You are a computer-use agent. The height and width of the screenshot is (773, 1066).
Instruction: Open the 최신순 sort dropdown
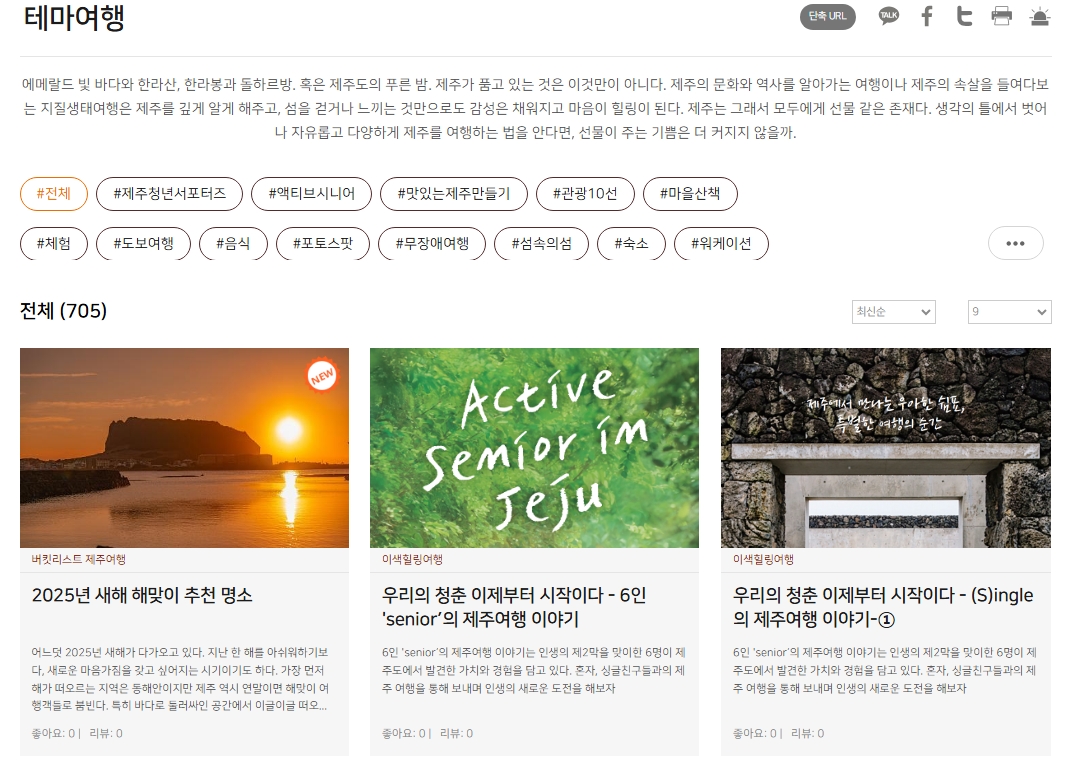pos(893,311)
